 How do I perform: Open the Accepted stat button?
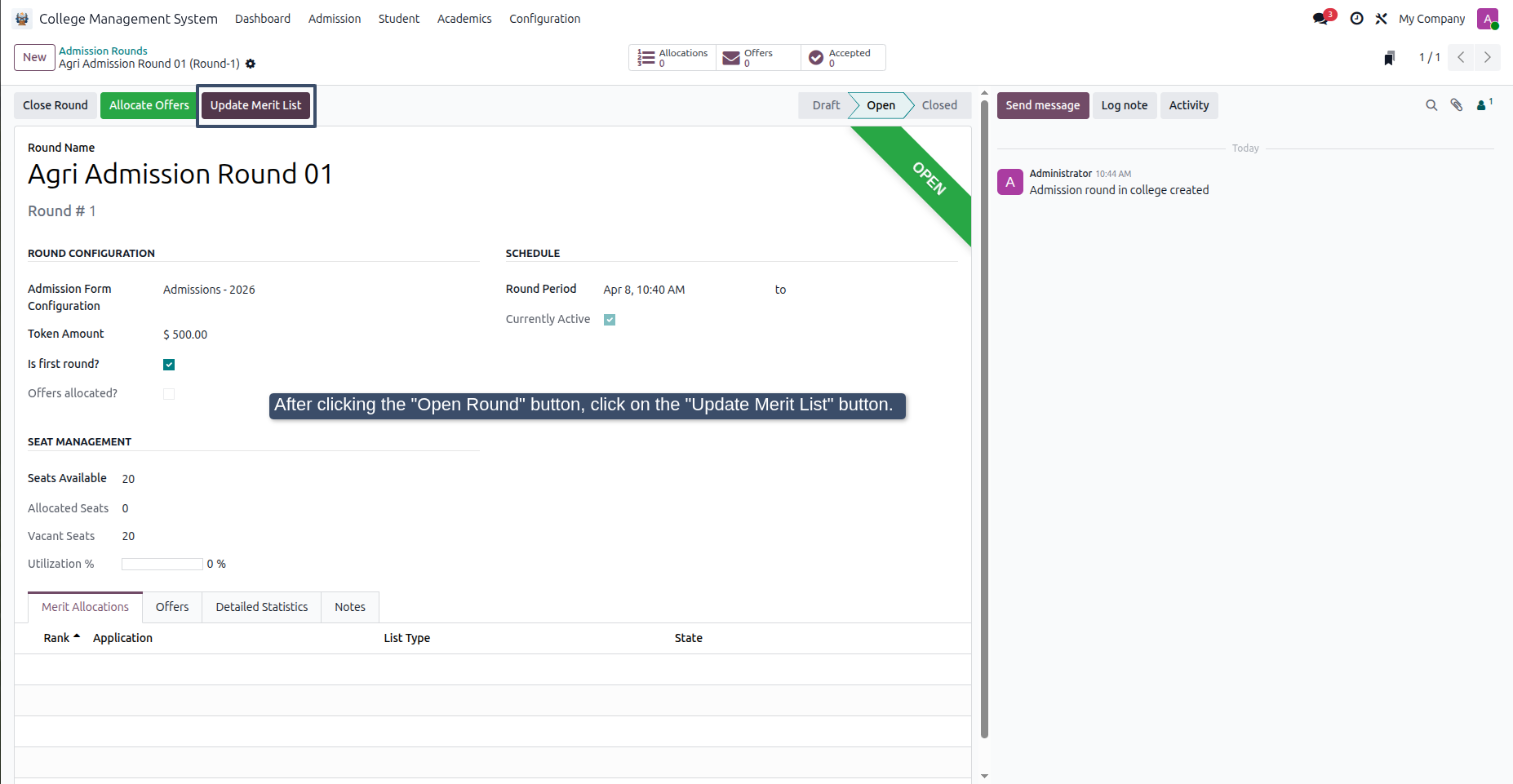coord(843,57)
